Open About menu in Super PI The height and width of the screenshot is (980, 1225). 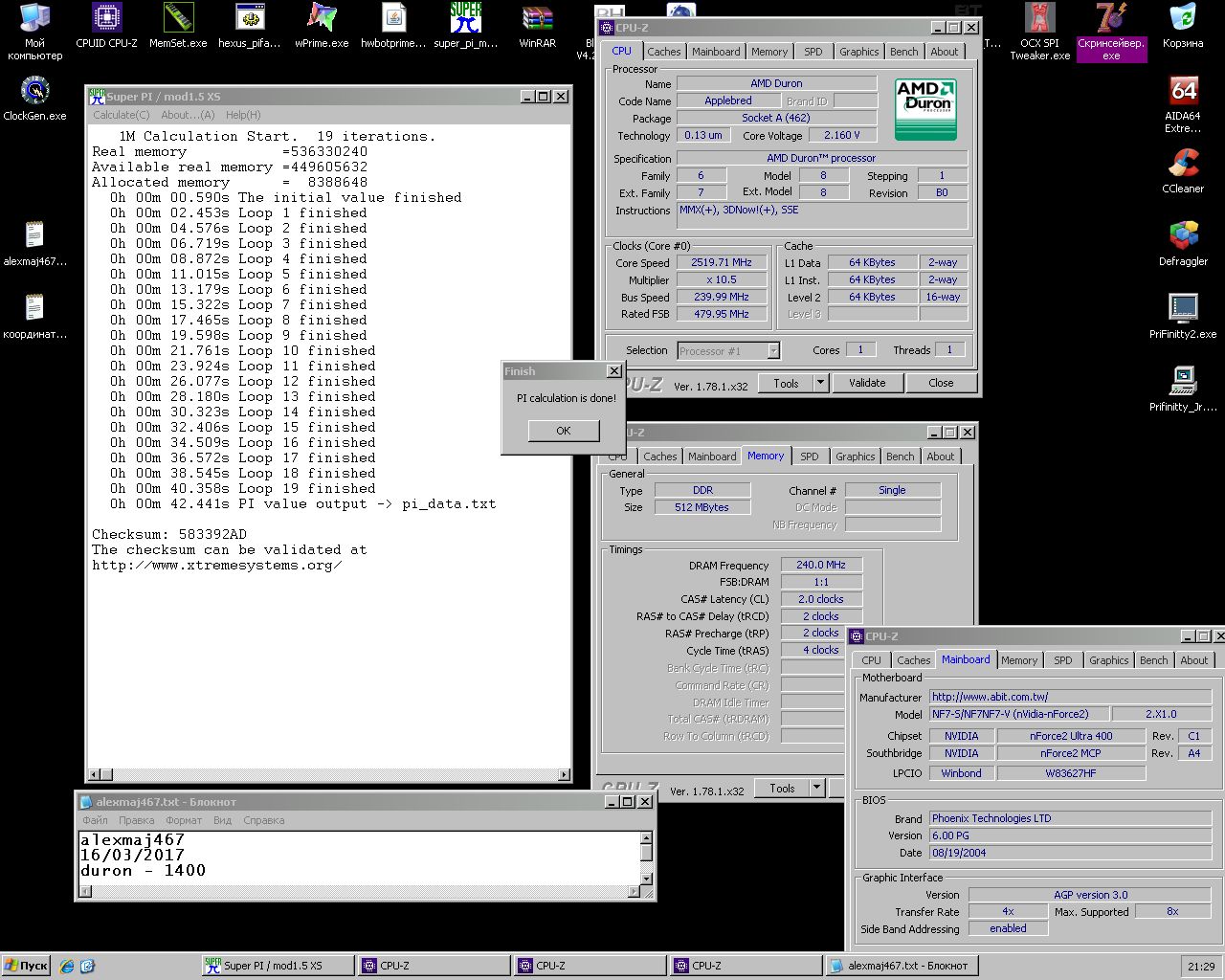tap(188, 115)
